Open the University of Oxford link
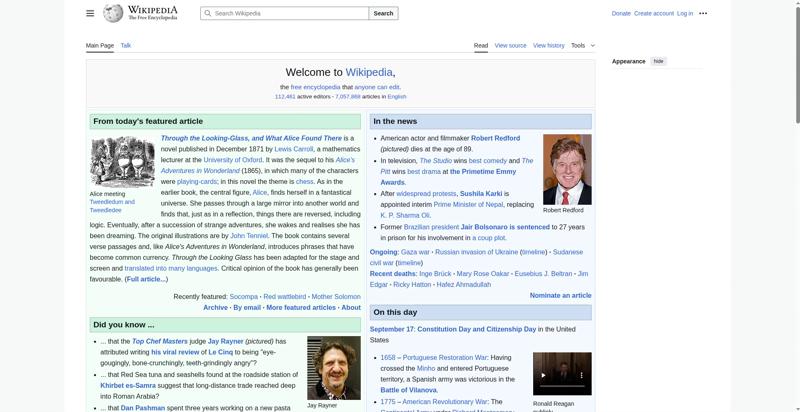 [x=233, y=160]
